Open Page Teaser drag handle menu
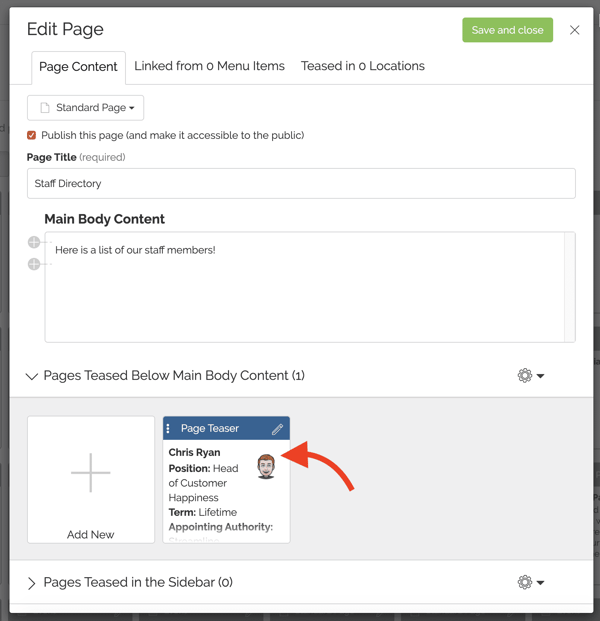Viewport: 600px width, 621px height. point(168,428)
